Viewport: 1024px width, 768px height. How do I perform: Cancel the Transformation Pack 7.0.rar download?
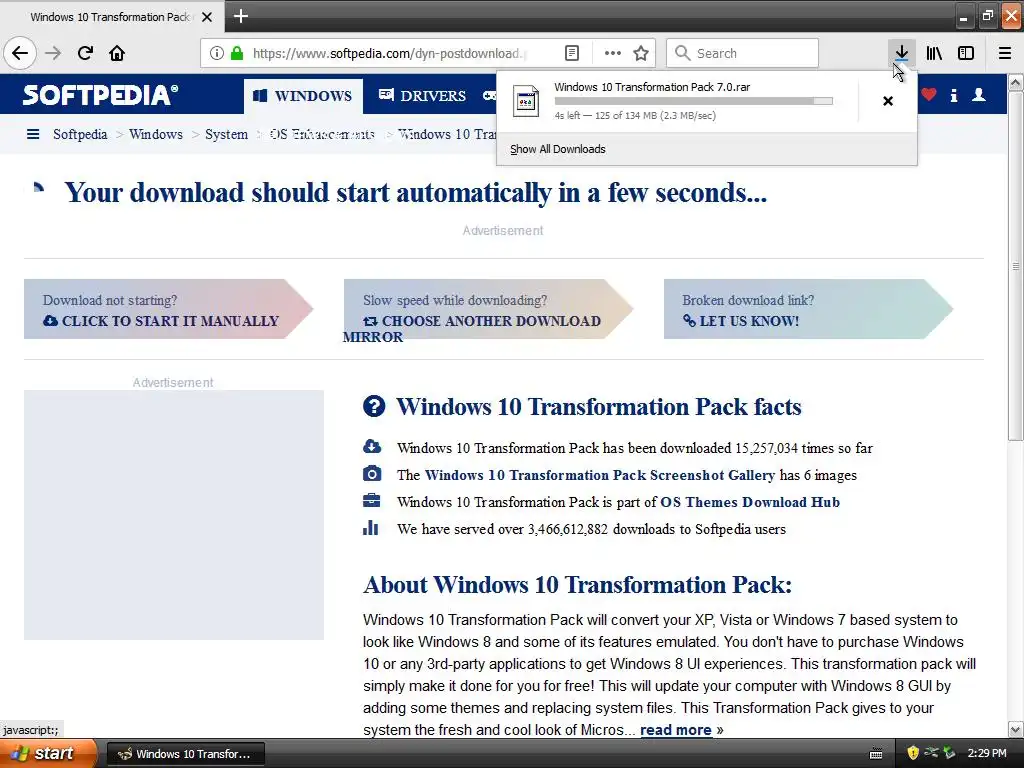tap(888, 101)
